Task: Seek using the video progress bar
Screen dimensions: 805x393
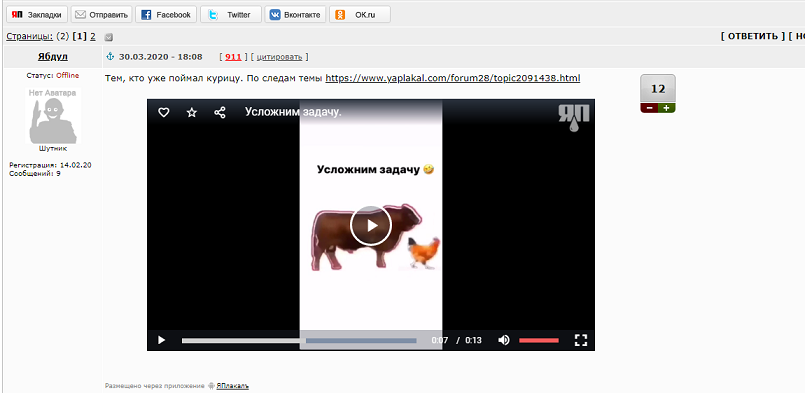Action: pyautogui.click(x=299, y=341)
